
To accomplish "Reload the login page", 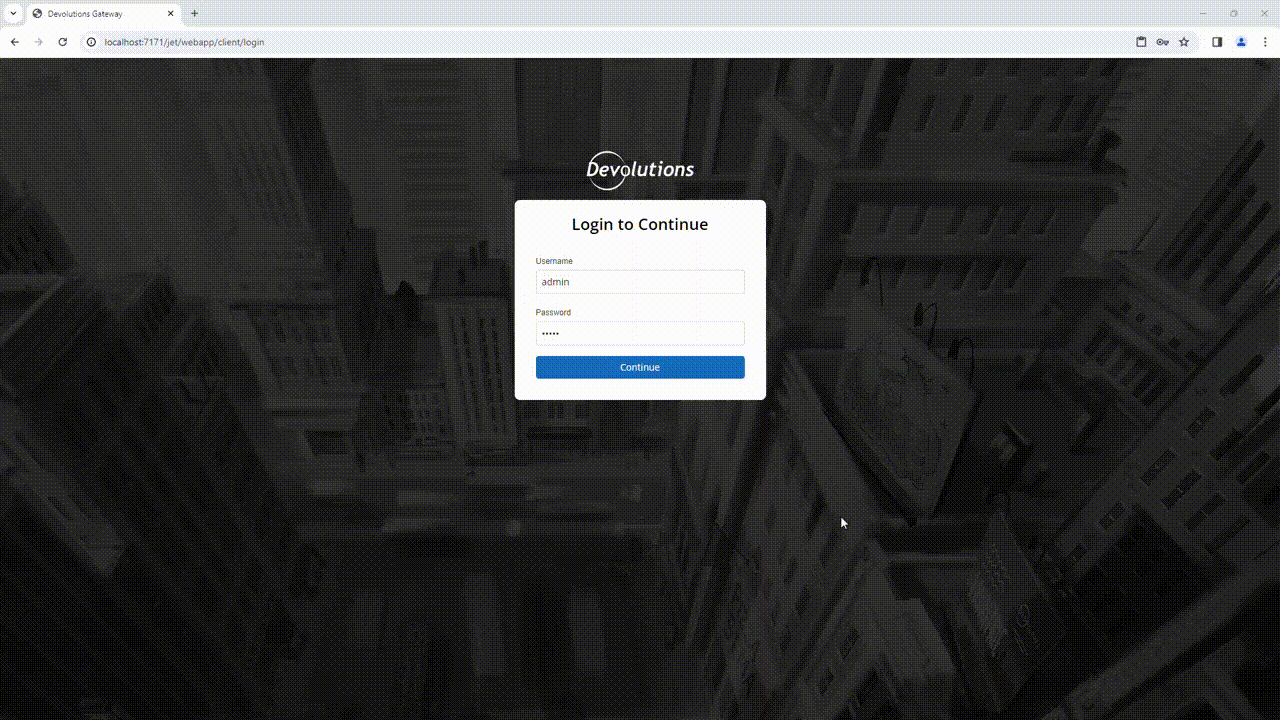I will [63, 42].
